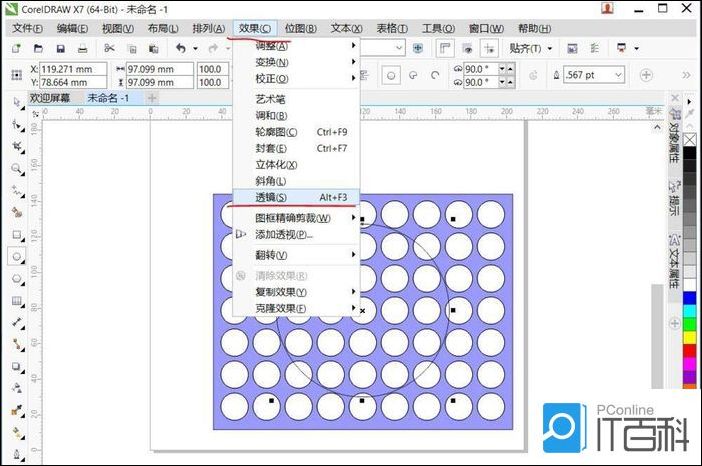Select the Rectangle tool in the toolbox
The height and width of the screenshot is (466, 702).
[17, 234]
